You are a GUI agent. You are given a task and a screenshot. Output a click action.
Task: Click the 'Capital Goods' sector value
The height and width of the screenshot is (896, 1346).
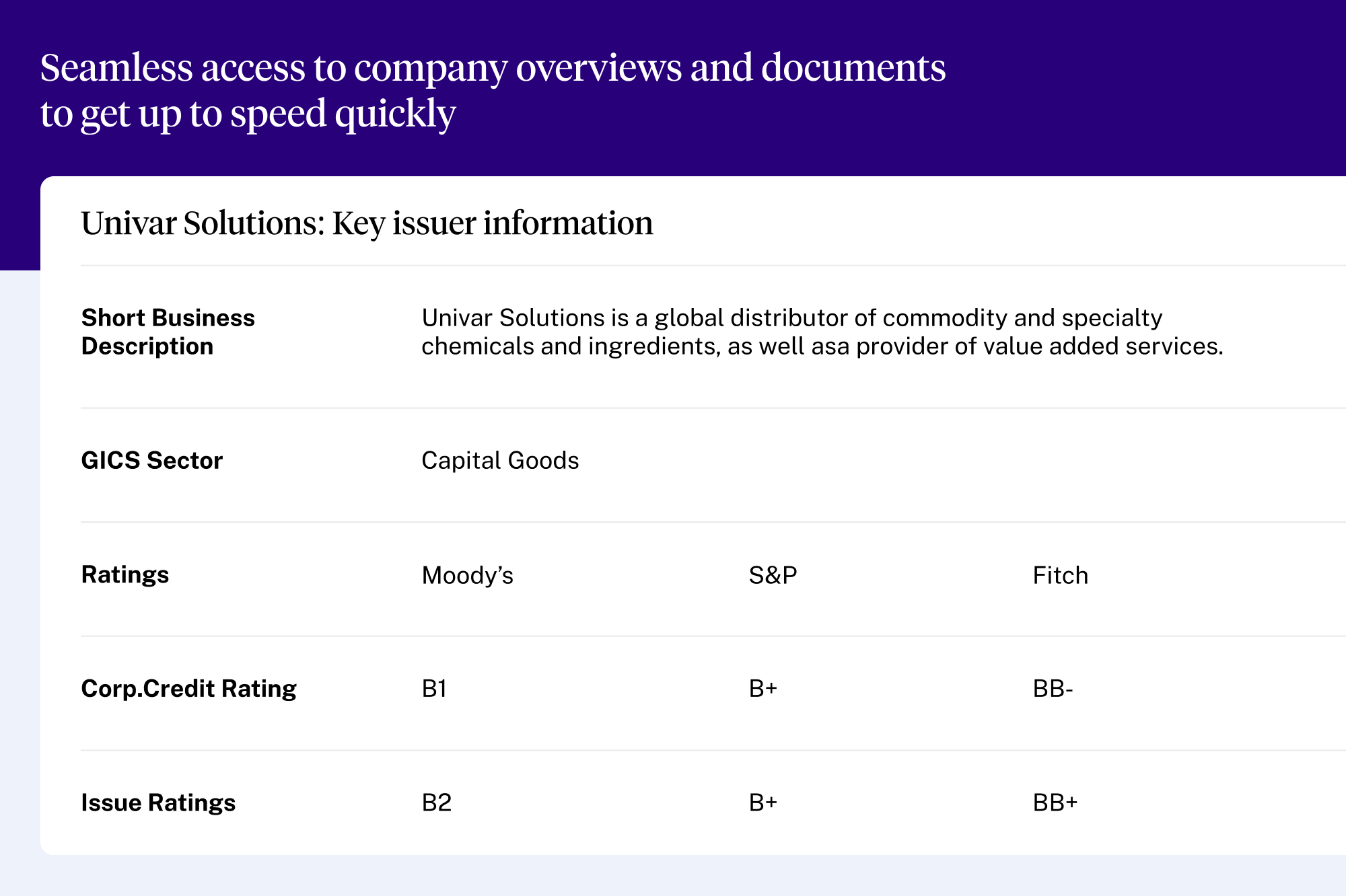point(500,461)
